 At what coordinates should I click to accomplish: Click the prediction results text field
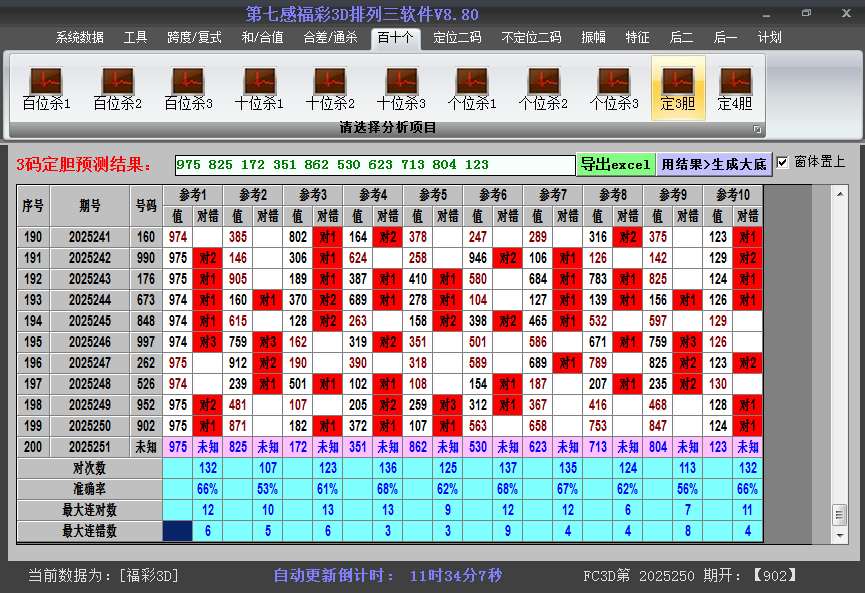pyautogui.click(x=375, y=165)
